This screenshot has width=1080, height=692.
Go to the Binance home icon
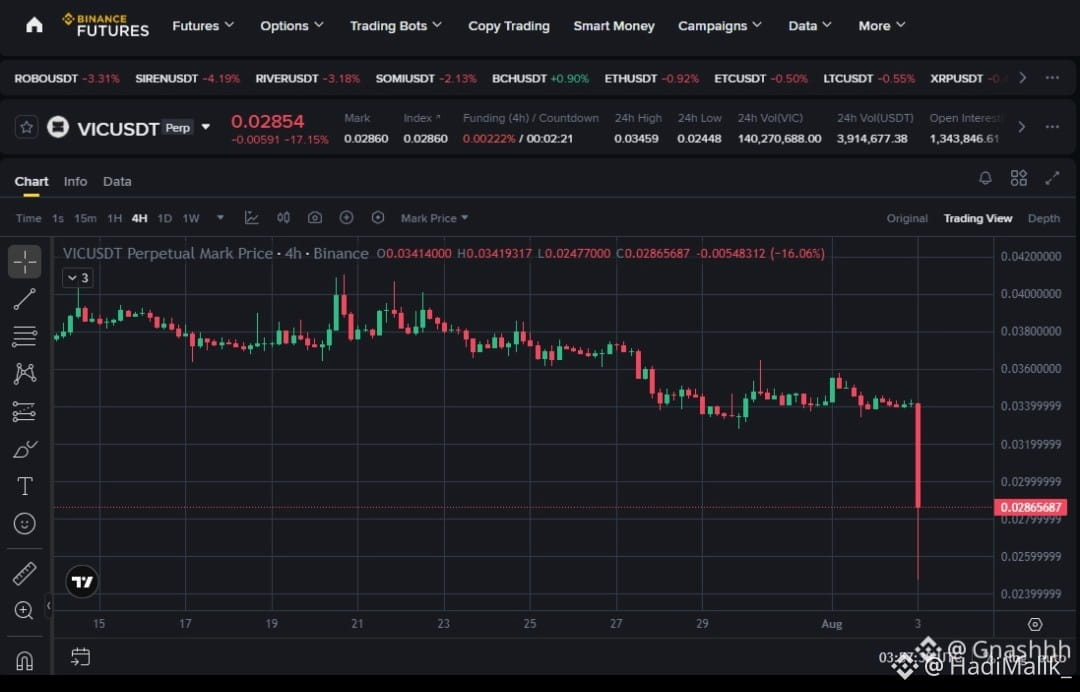(x=34, y=25)
